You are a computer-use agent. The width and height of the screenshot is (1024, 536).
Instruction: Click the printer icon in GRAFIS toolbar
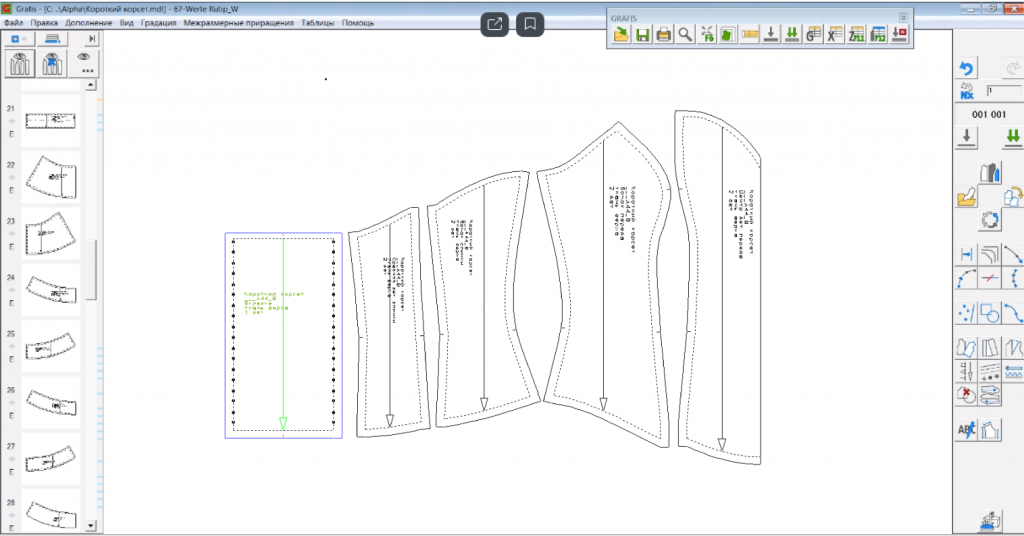tap(663, 35)
